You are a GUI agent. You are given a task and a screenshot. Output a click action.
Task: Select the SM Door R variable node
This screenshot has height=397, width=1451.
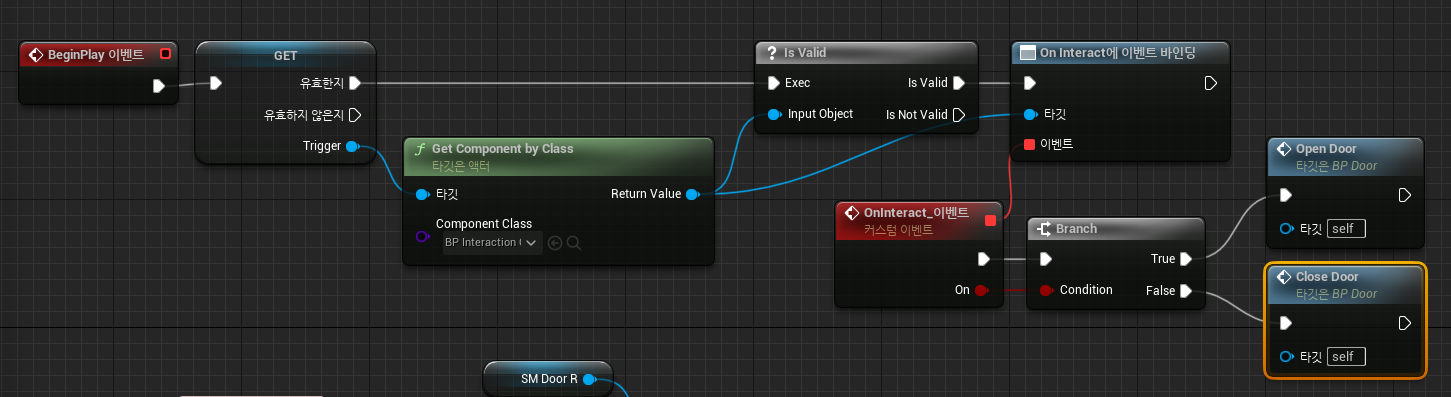[x=548, y=379]
